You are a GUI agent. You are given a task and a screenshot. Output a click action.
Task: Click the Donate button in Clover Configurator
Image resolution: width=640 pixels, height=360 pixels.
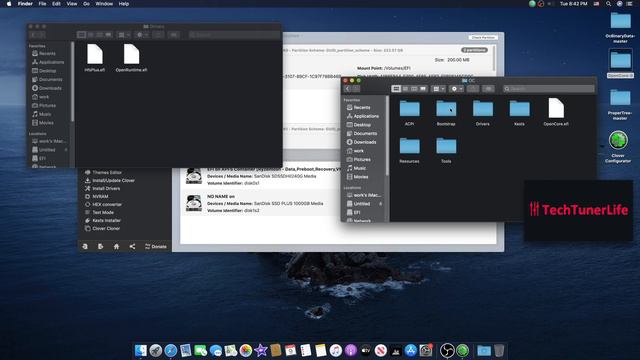click(156, 247)
